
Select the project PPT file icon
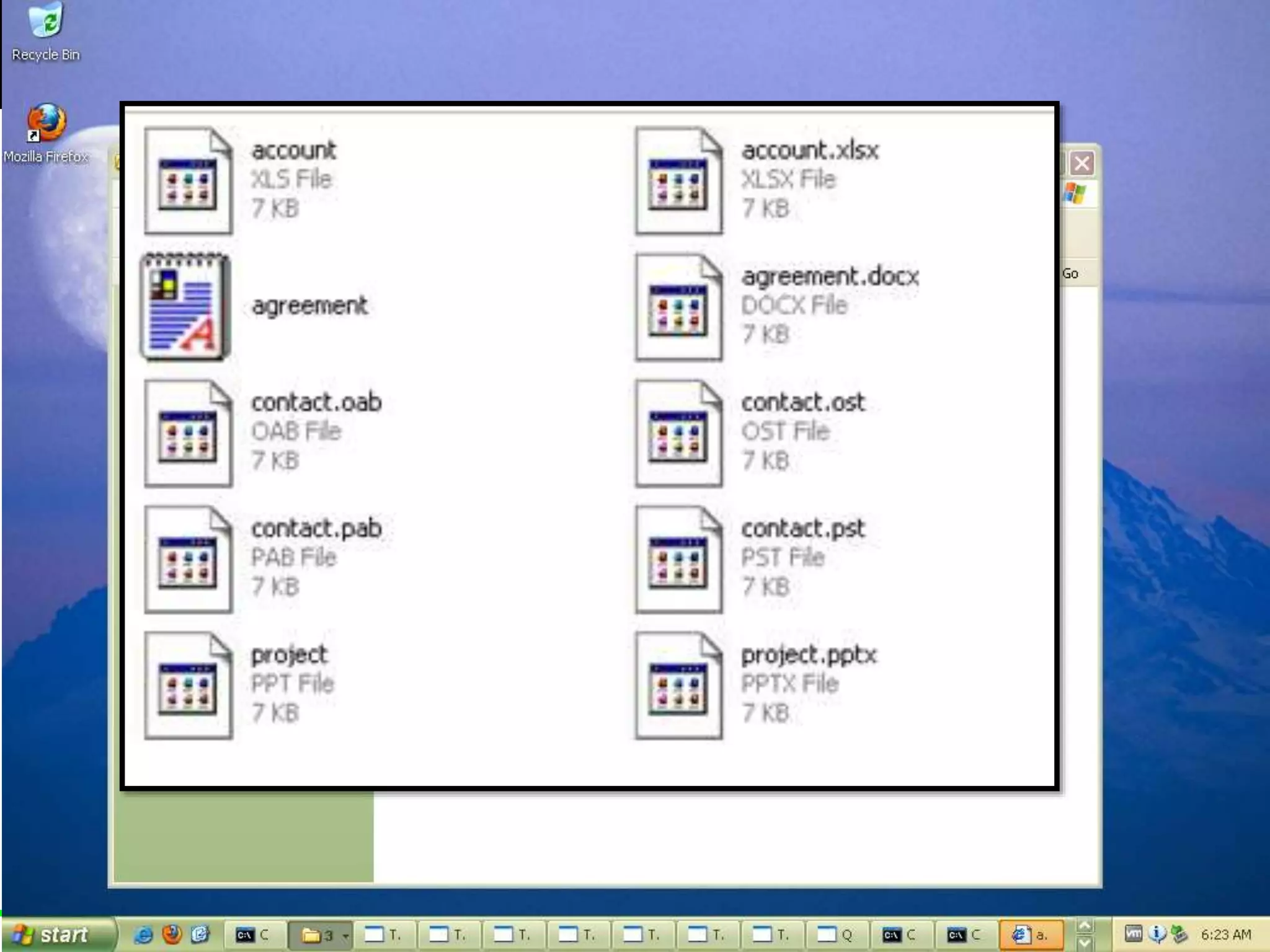pyautogui.click(x=188, y=685)
